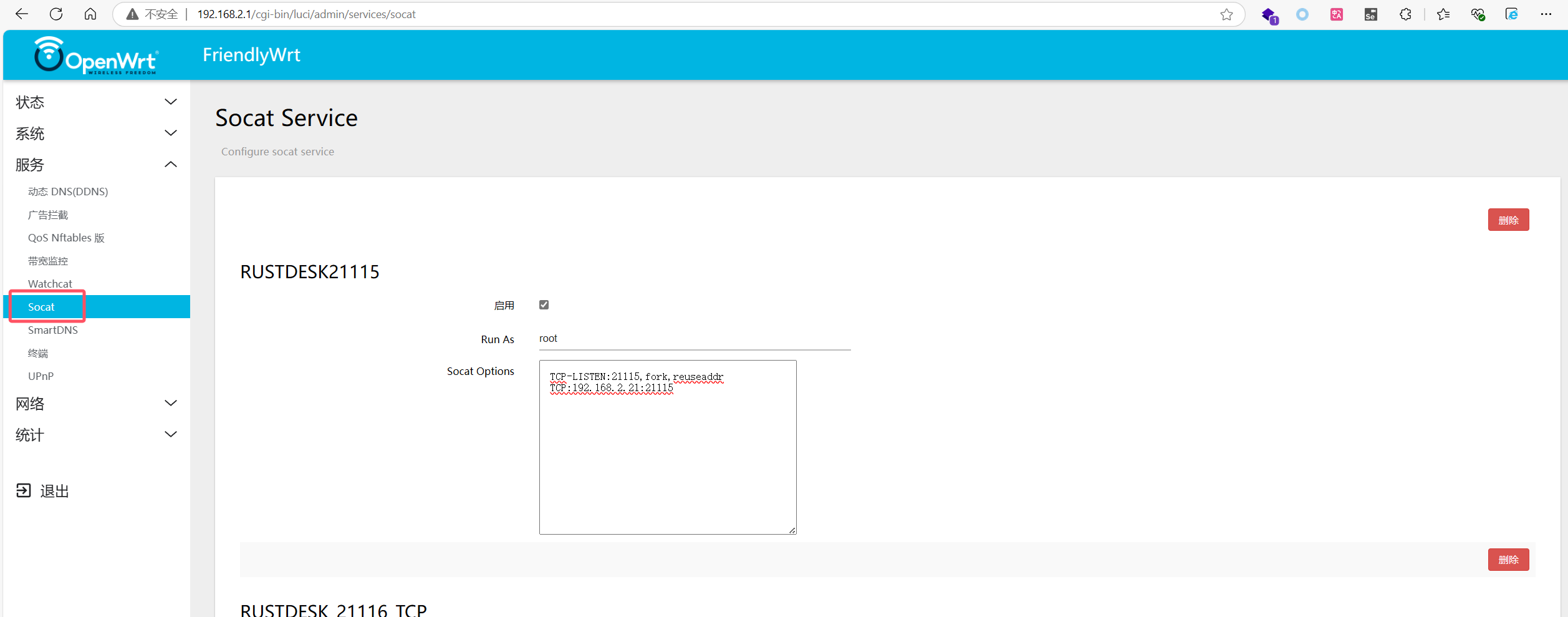Open the Extensions puzzle menu

click(x=1406, y=14)
